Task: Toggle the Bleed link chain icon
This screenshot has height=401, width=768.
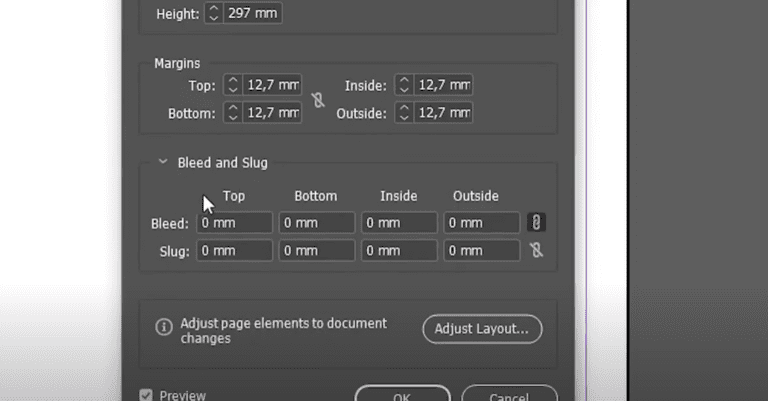Action: click(536, 223)
